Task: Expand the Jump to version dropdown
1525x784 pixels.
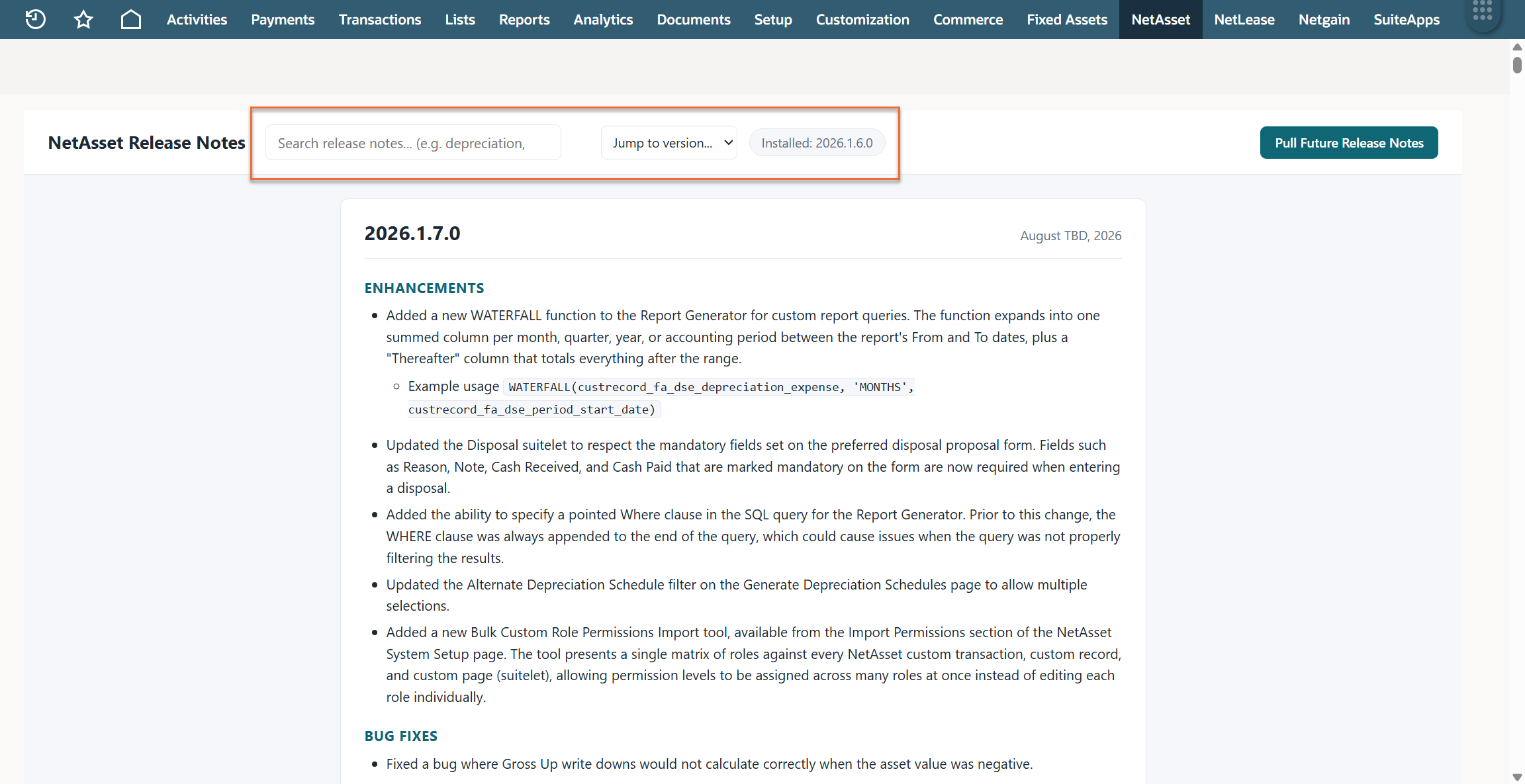Action: pyautogui.click(x=669, y=143)
